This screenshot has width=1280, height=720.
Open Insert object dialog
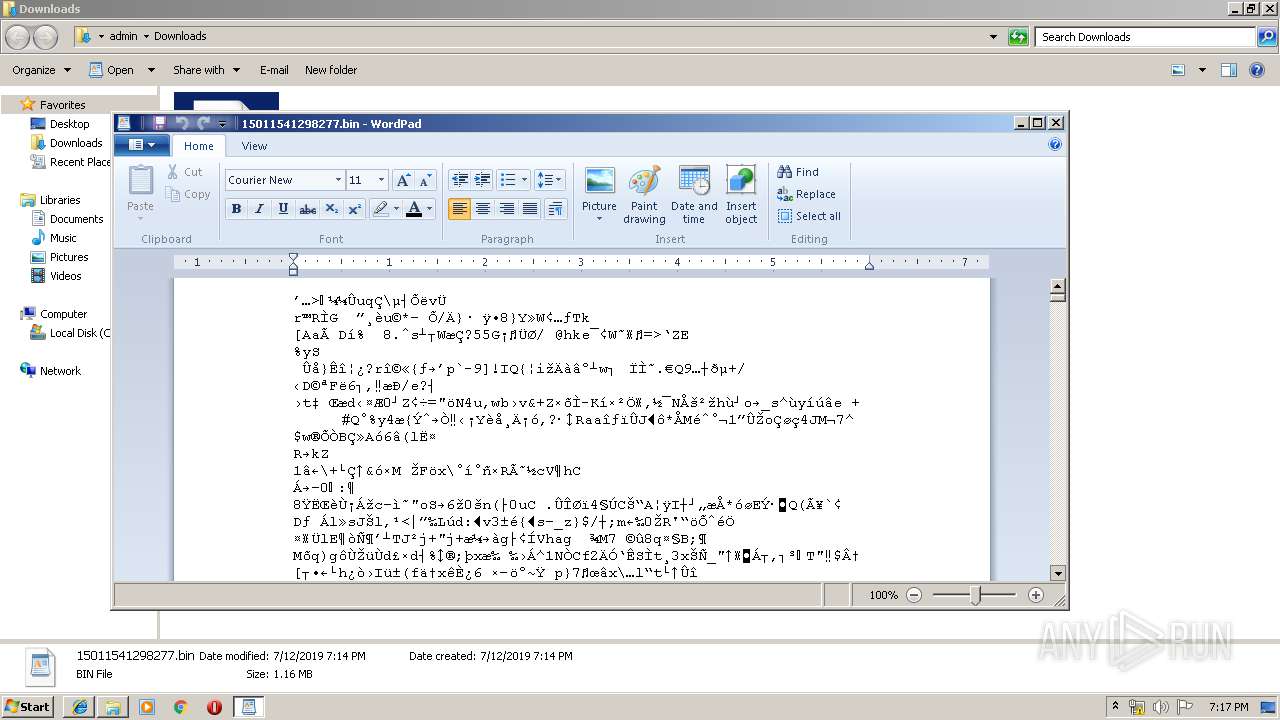coord(741,195)
